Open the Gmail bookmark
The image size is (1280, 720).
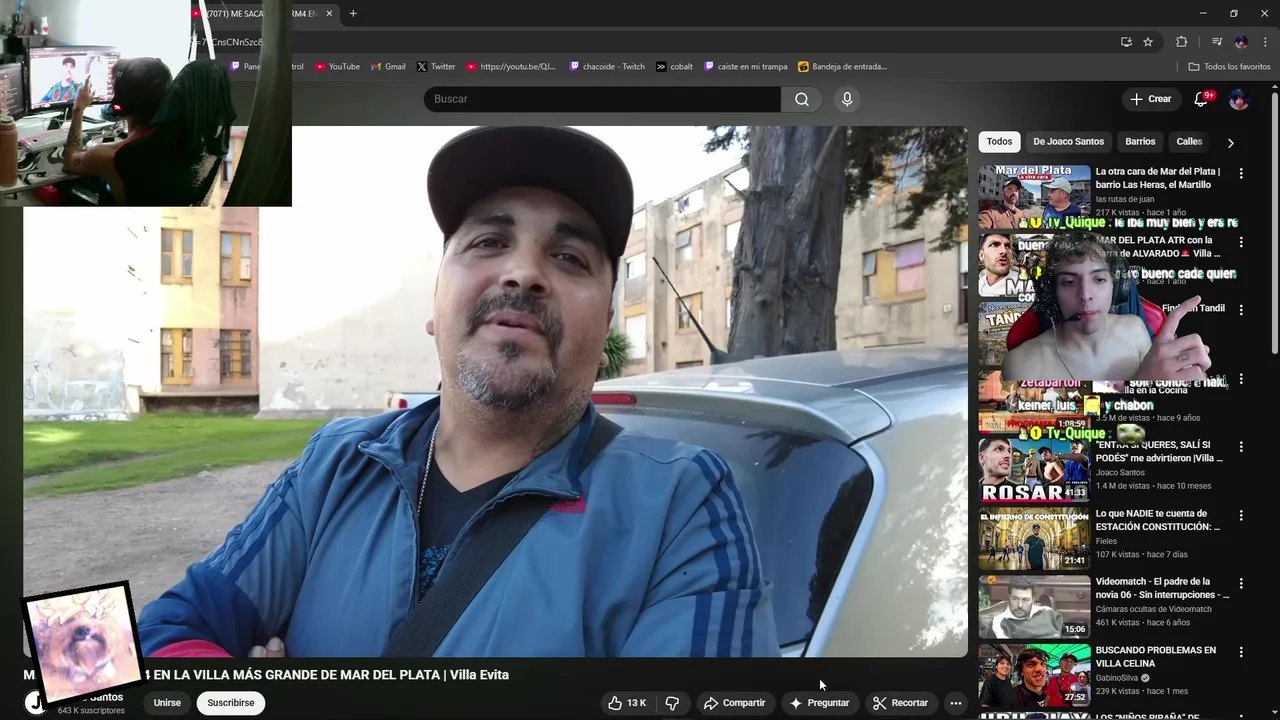388,67
